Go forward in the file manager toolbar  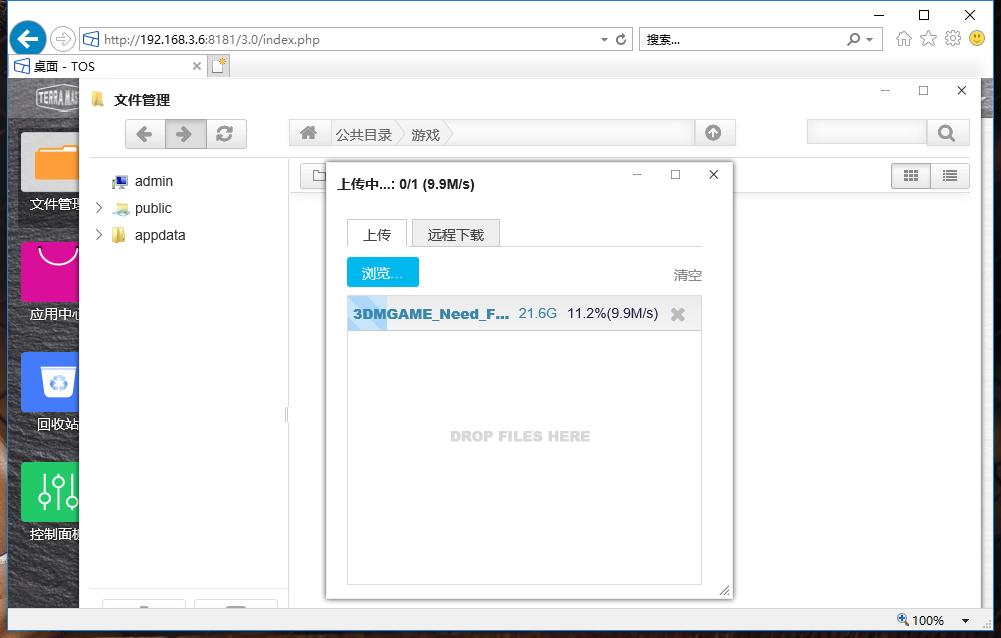185,134
